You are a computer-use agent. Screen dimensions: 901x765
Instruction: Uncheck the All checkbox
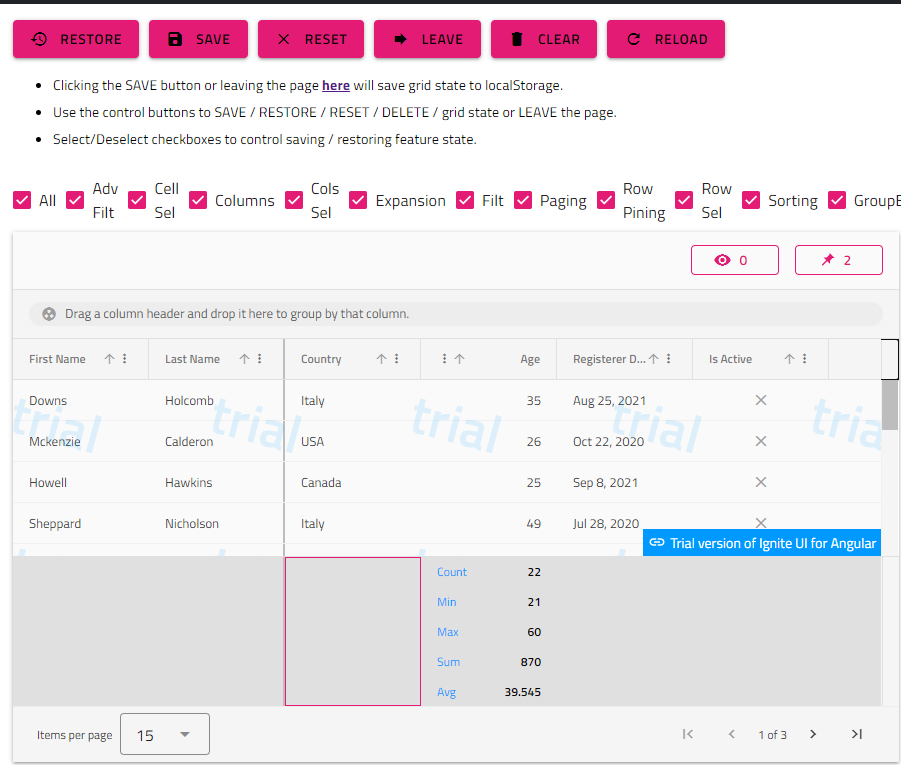pyautogui.click(x=22, y=200)
